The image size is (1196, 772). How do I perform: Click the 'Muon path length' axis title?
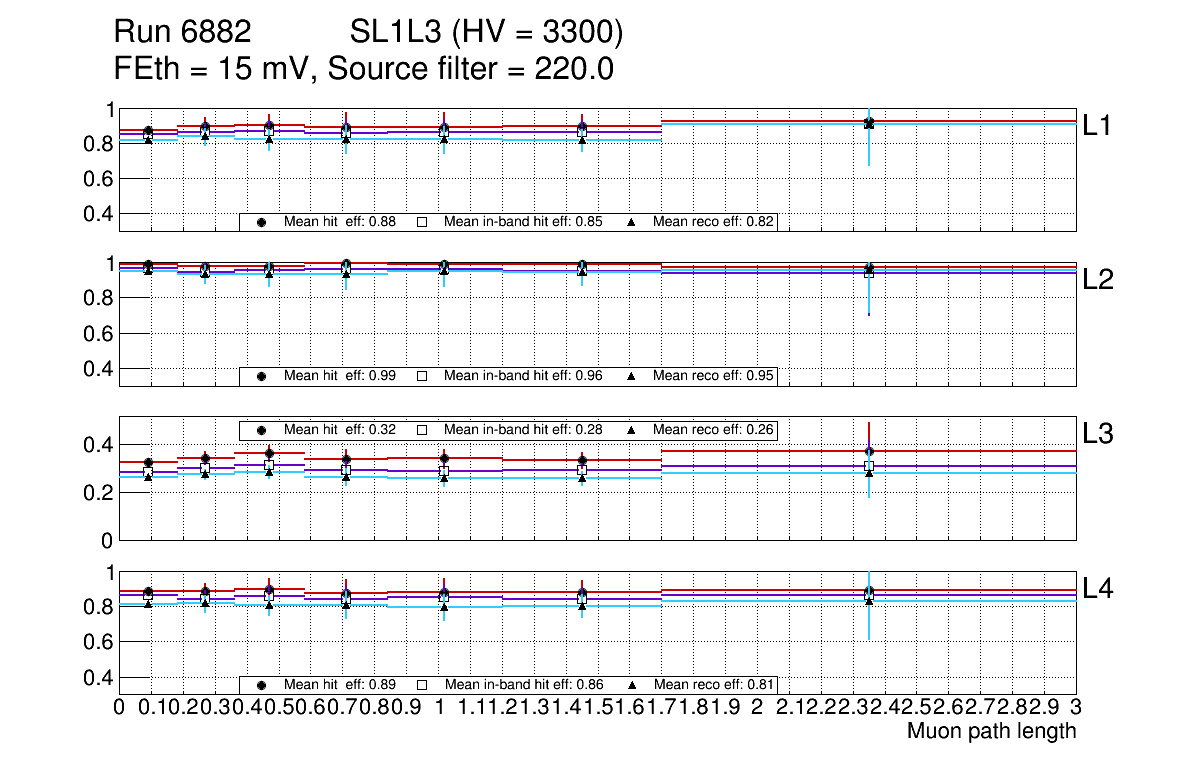(x=991, y=731)
